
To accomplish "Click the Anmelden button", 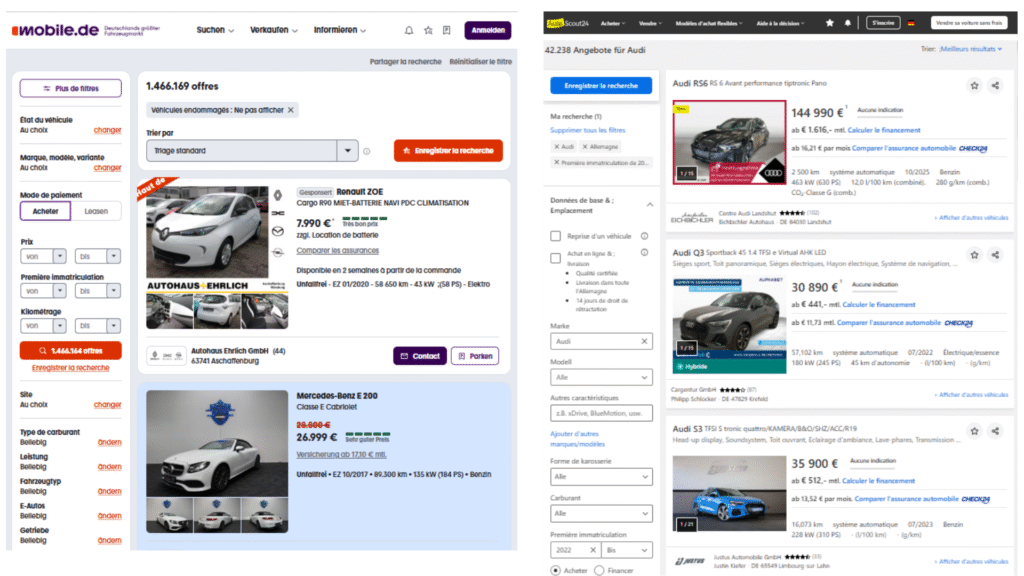I will click(488, 29).
